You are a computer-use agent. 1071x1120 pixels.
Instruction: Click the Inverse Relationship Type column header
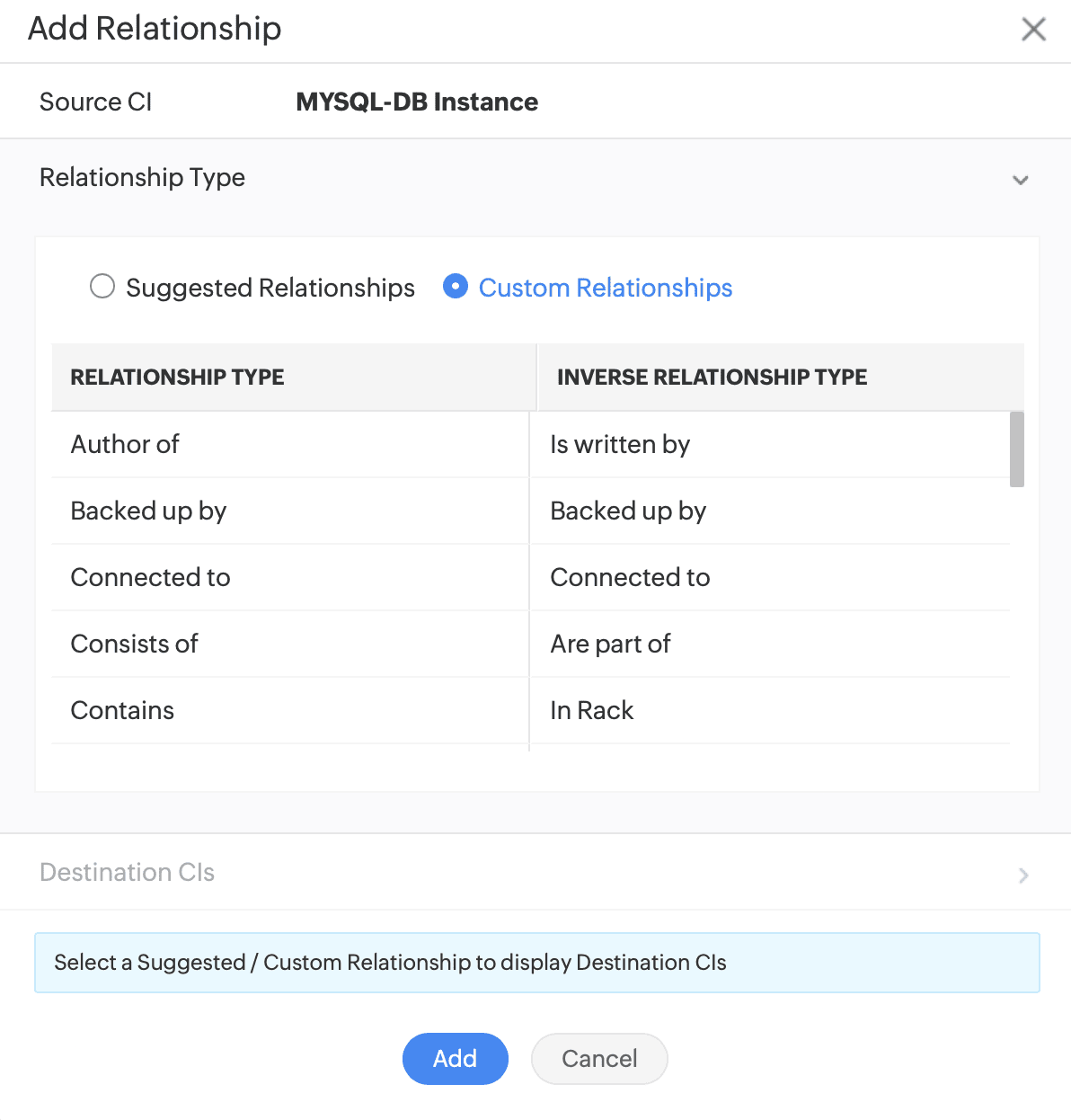pyautogui.click(x=712, y=377)
